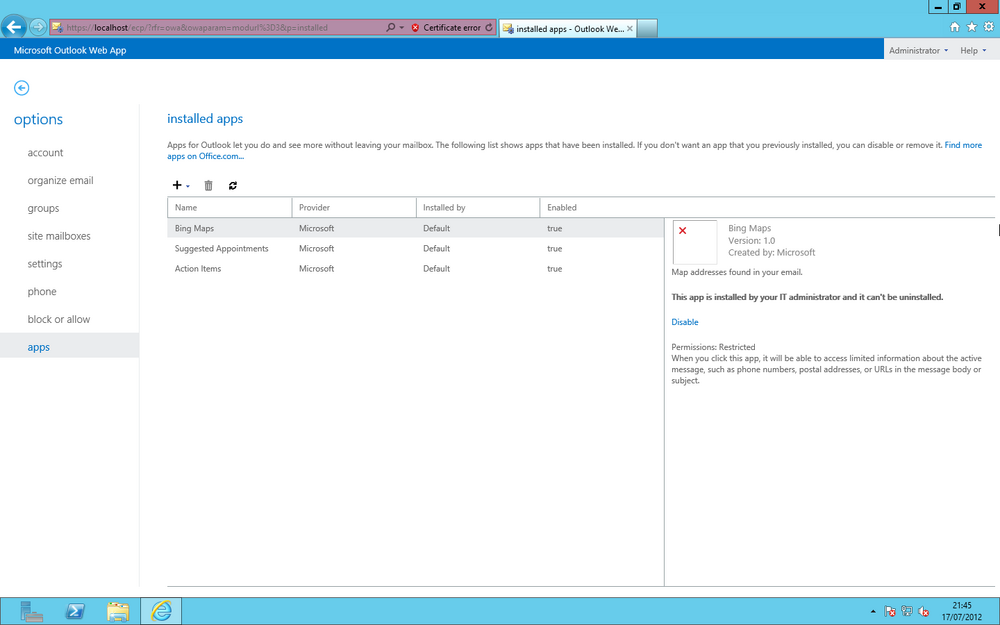The width and height of the screenshot is (1000, 625).
Task: Select the Action Items app row
Action: pos(416,268)
